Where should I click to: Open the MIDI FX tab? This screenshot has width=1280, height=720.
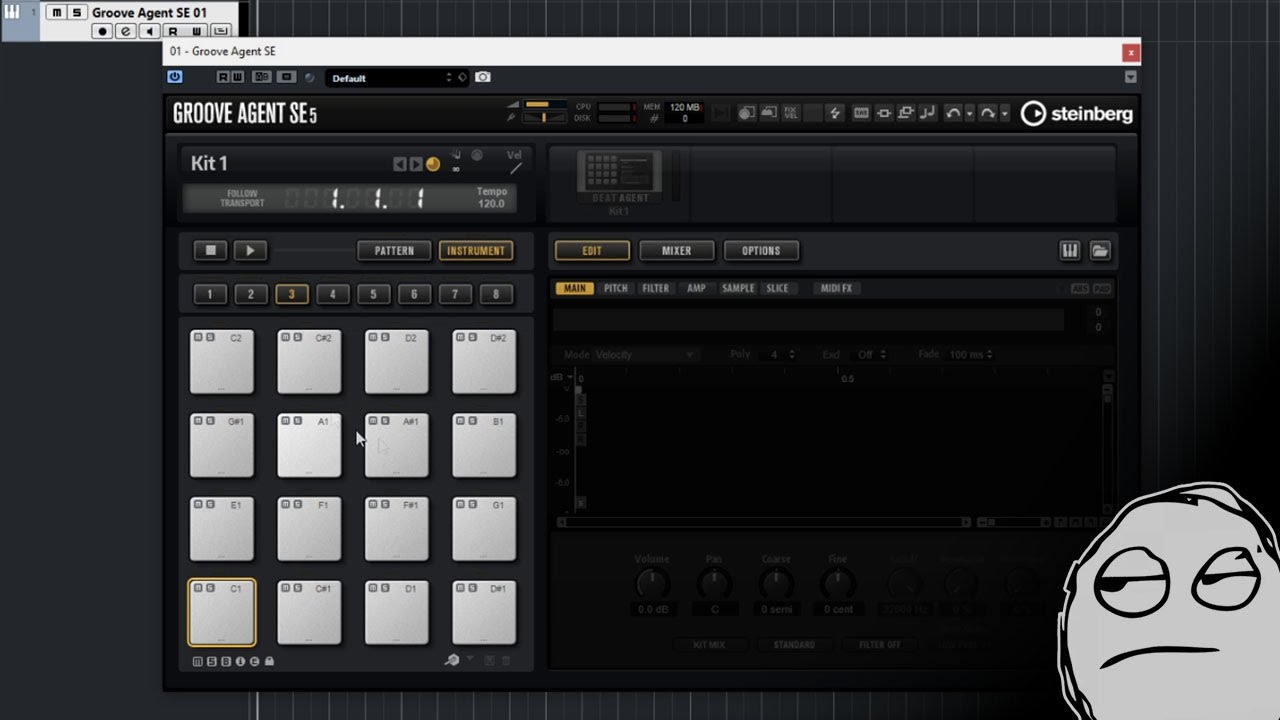836,288
